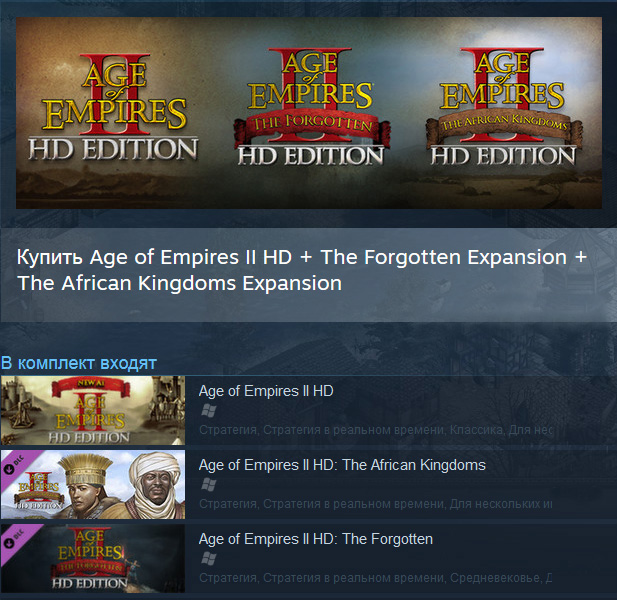The width and height of the screenshot is (617, 600).
Task: Click The Forgotten dark thumbnail image
Action: click(x=93, y=558)
